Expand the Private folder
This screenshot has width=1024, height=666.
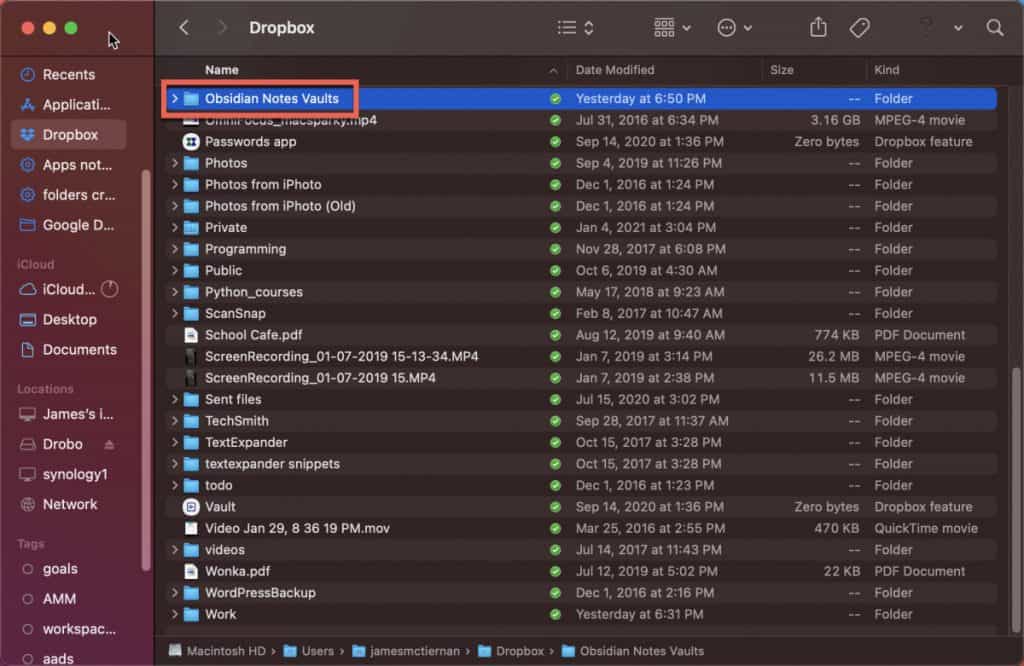(174, 227)
